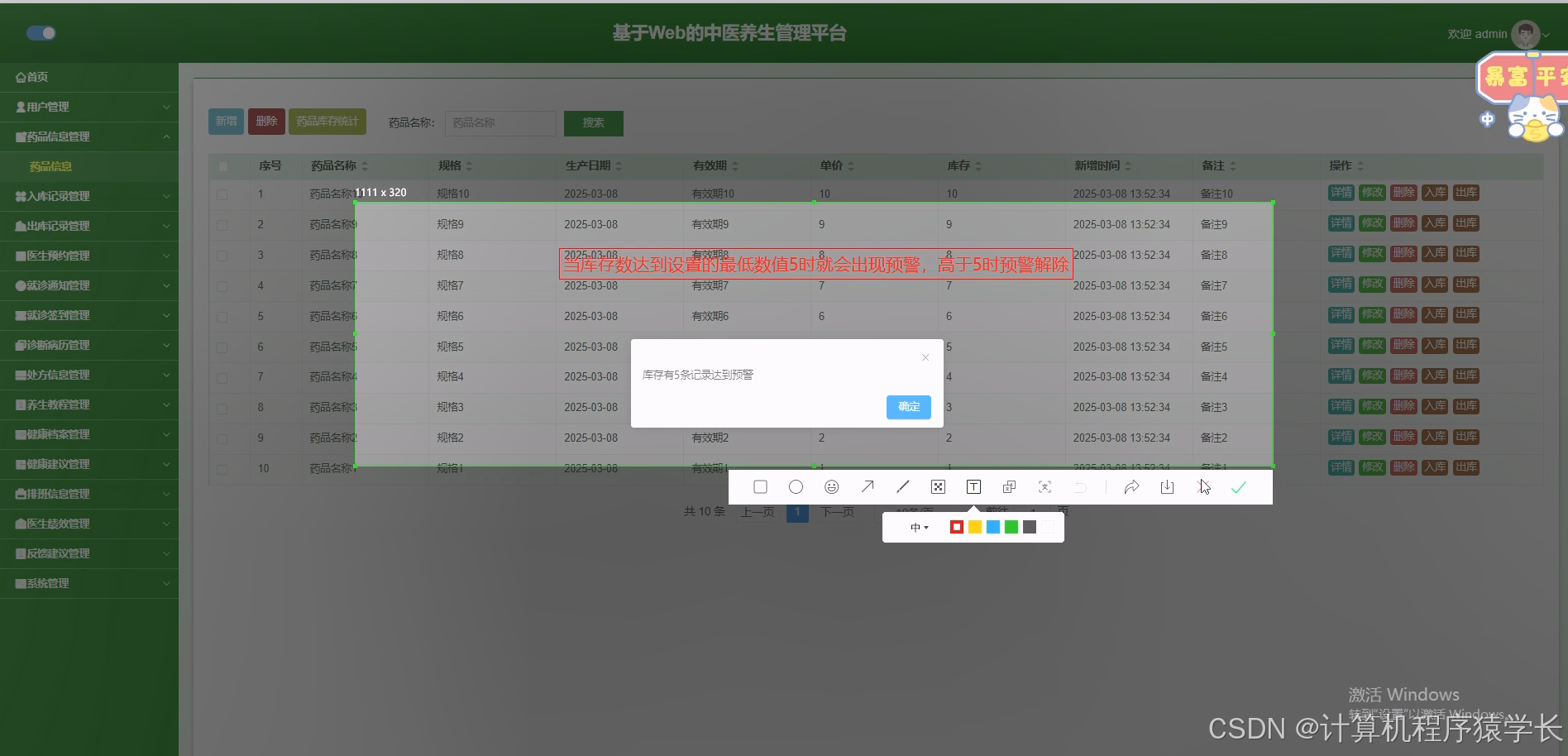Toggle the switch beside the platform logo

[x=39, y=33]
